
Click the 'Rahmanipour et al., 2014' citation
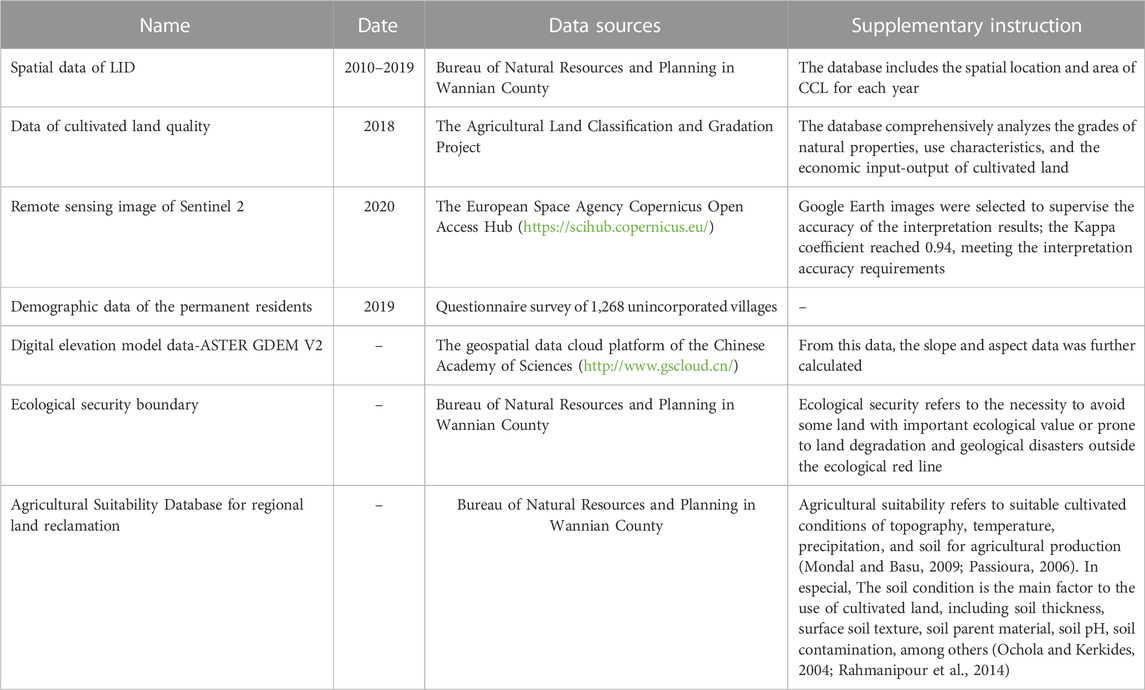click(x=922, y=670)
